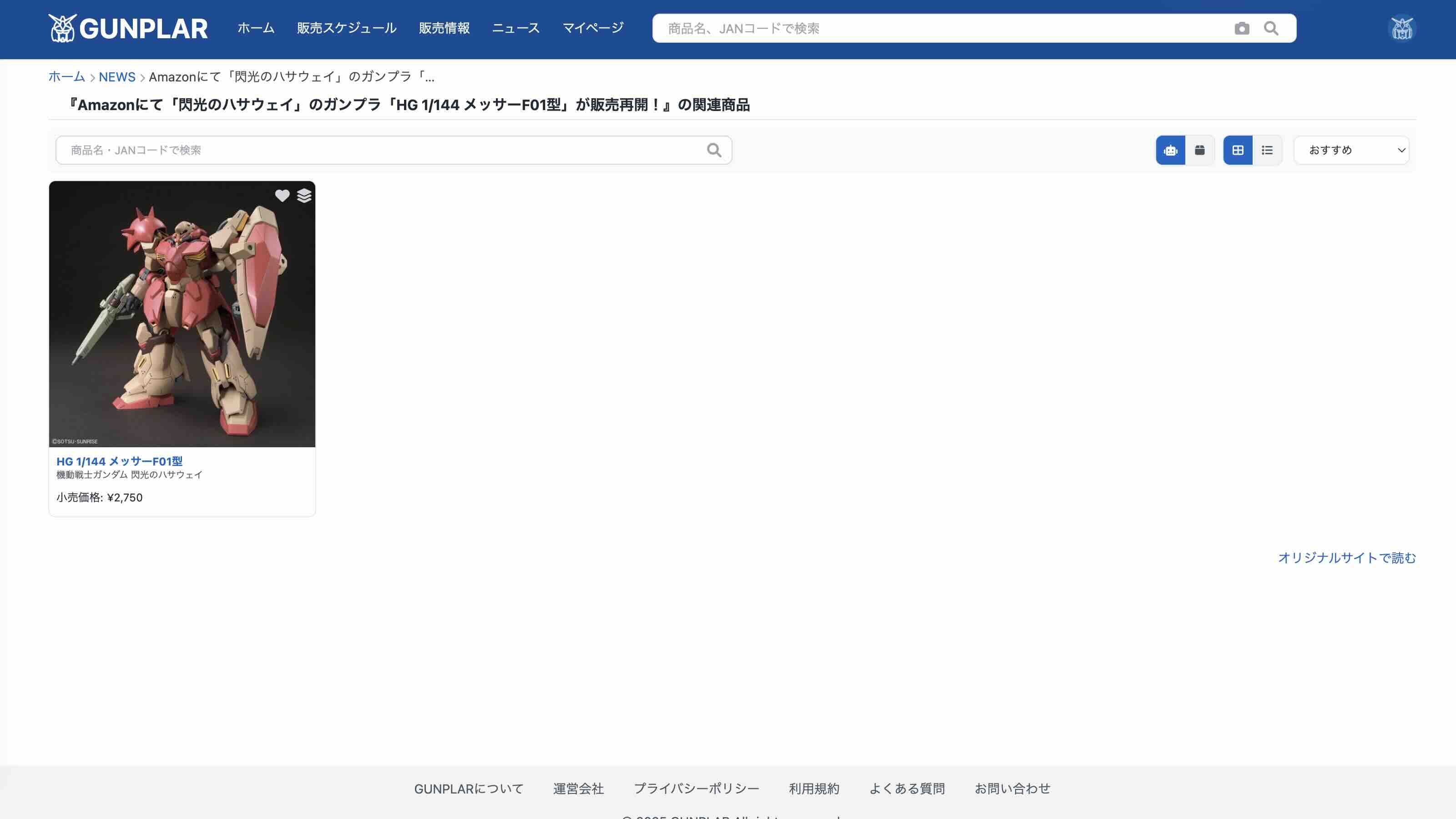Open 販売情報 in the navigation

coord(444,28)
